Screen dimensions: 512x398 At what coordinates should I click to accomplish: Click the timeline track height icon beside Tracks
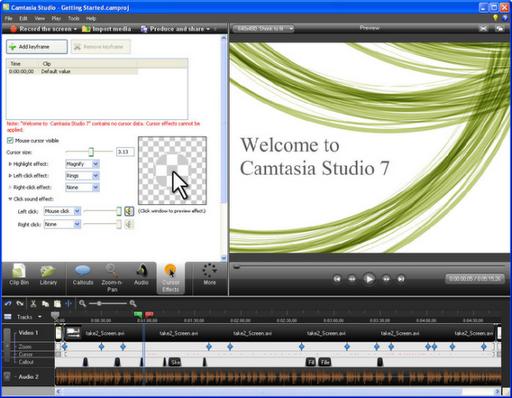click(7, 317)
